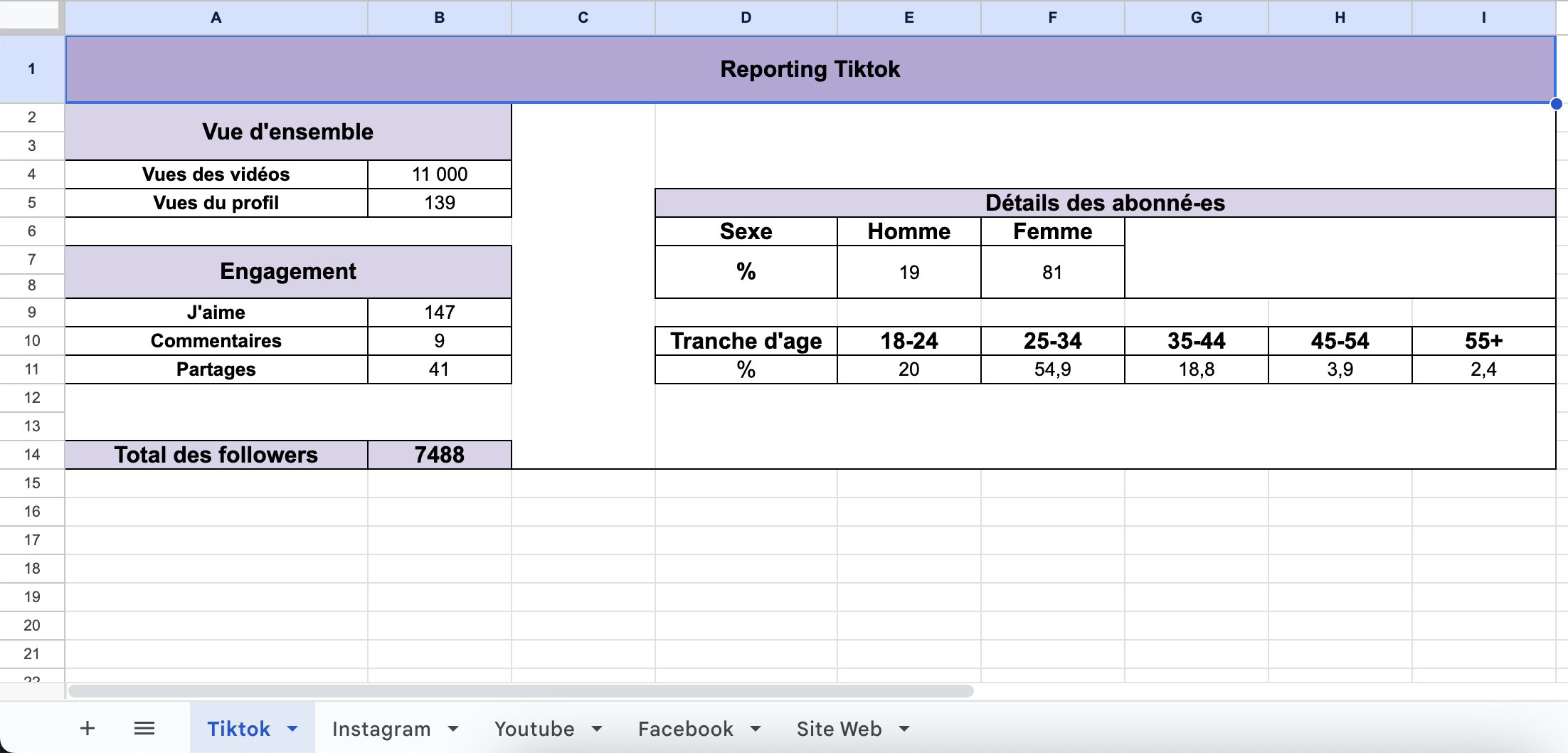The width and height of the screenshot is (1568, 753).
Task: Open the all sheets list icon
Action: tap(144, 728)
